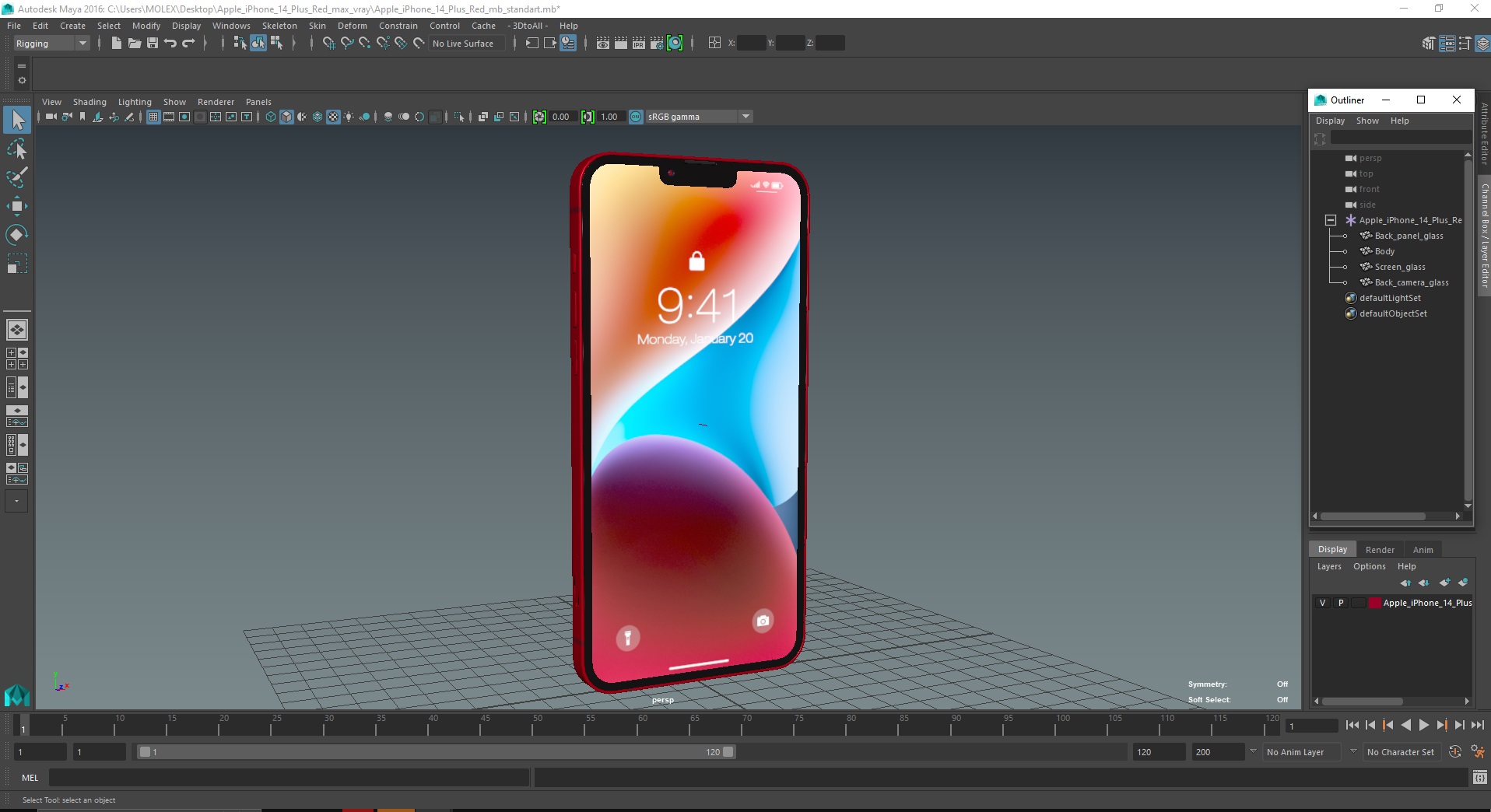Switch to the Render layer tab
The height and width of the screenshot is (812, 1491).
click(1380, 550)
